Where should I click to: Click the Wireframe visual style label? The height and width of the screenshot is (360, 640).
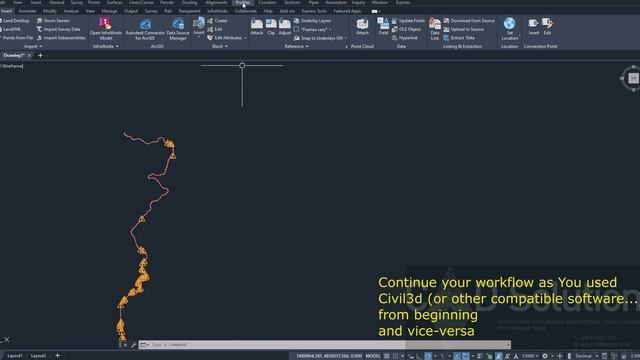coord(12,66)
